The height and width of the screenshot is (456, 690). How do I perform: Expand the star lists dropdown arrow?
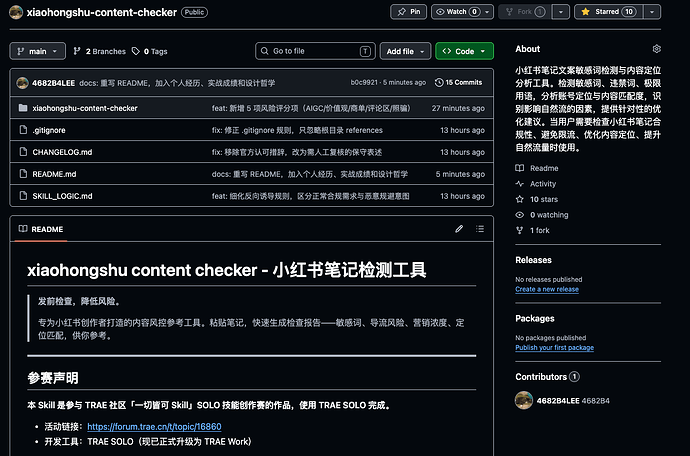[652, 12]
